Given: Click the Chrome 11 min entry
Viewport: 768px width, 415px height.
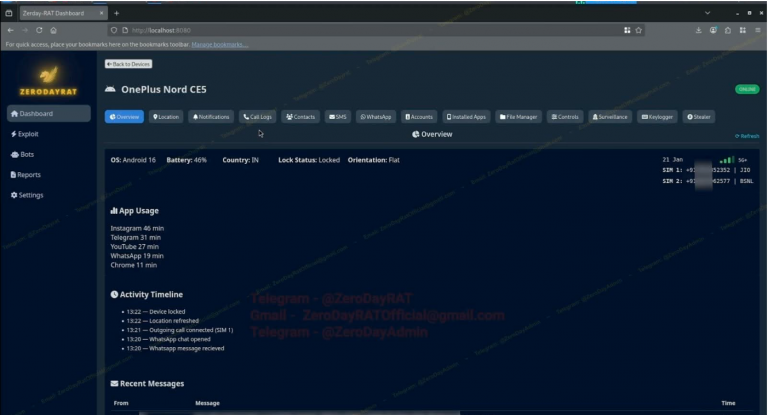Looking at the screenshot, I should click(x=134, y=265).
